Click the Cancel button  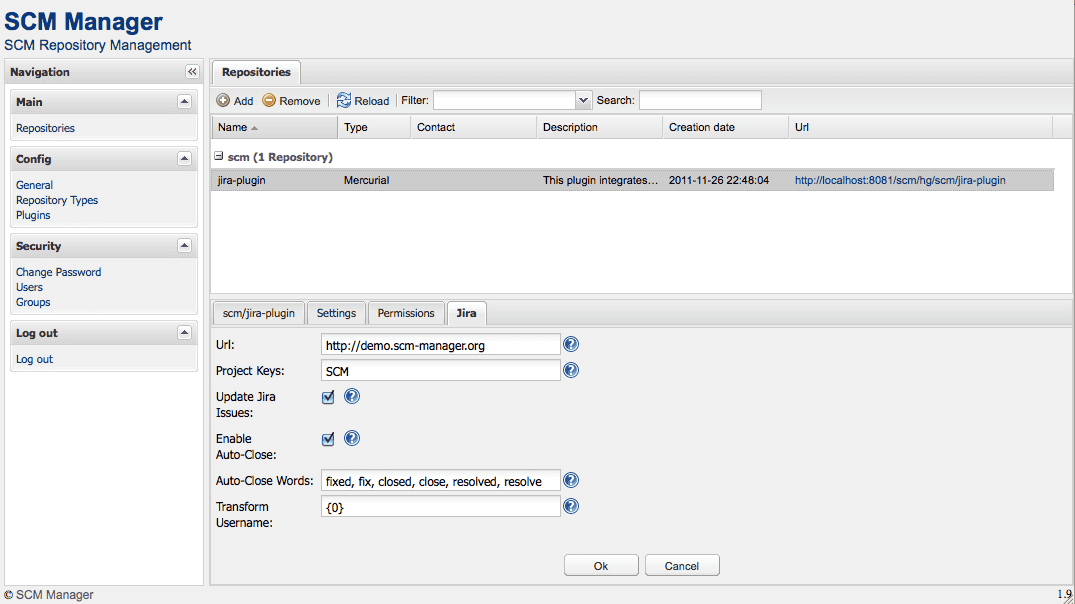coord(681,565)
